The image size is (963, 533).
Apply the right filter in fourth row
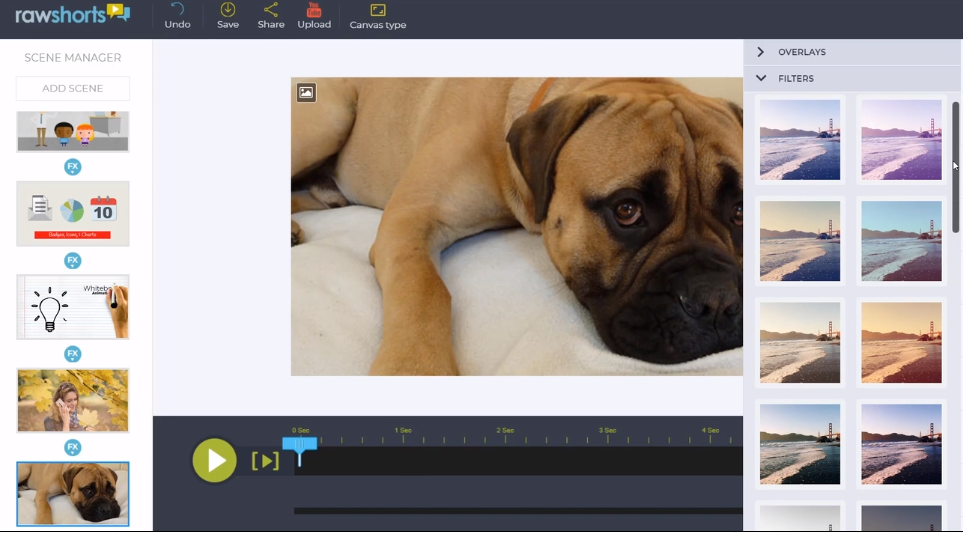[901, 444]
